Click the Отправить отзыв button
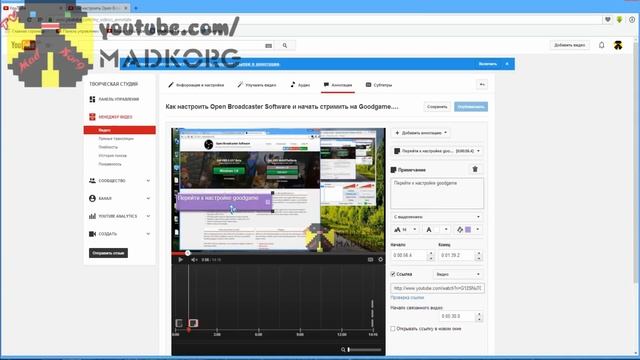 [108, 253]
